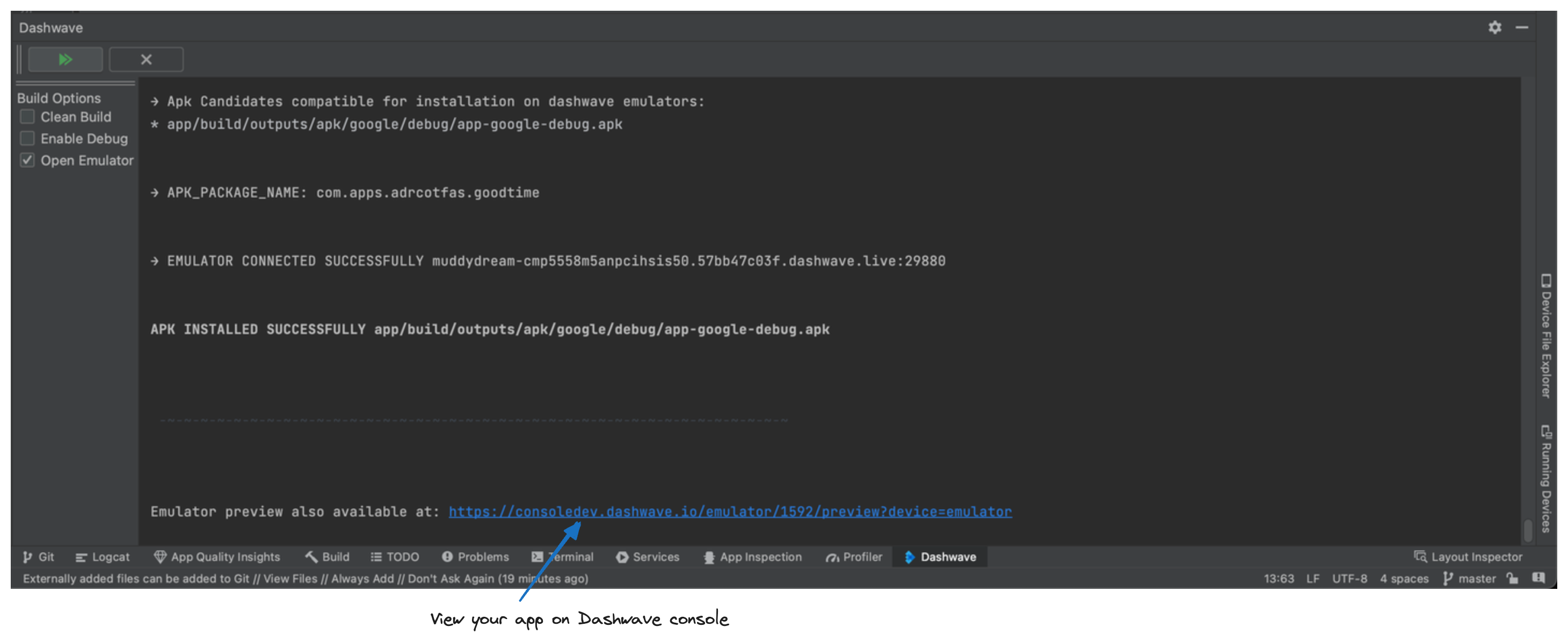Toggle the Enable Debug checkbox
The width and height of the screenshot is (1568, 641).
point(27,138)
